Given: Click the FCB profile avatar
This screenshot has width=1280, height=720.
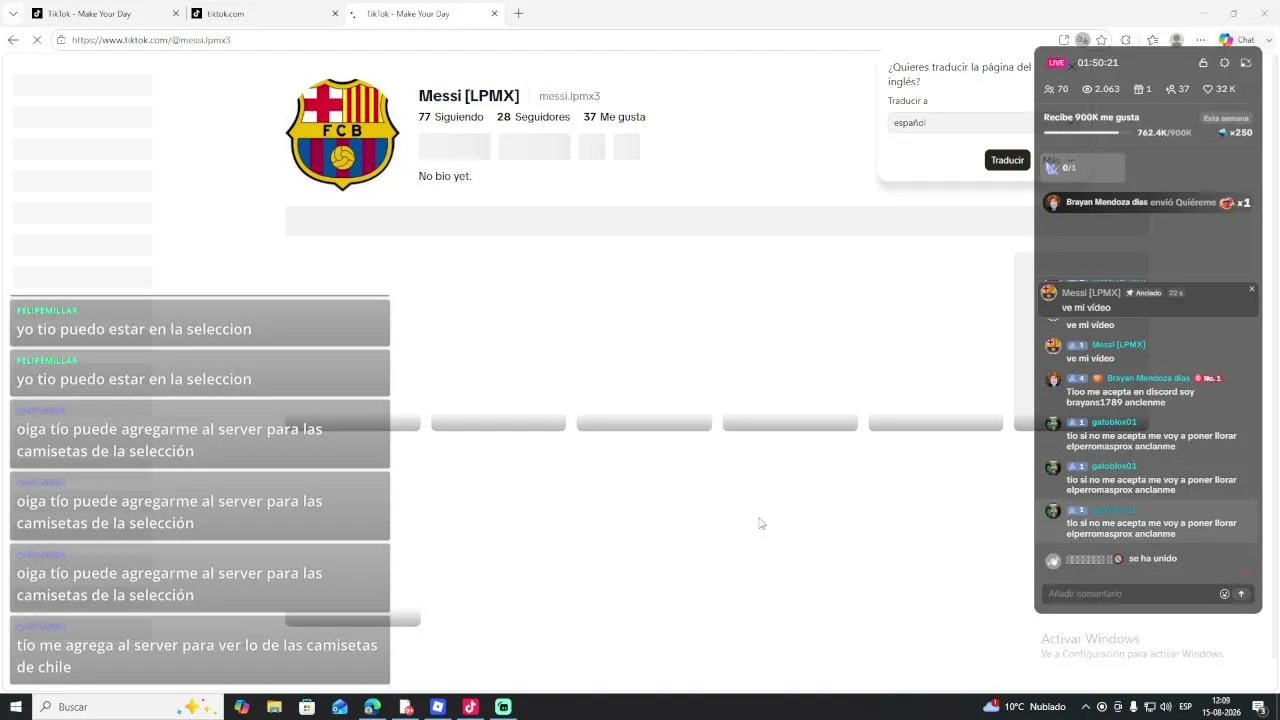Looking at the screenshot, I should pyautogui.click(x=343, y=134).
